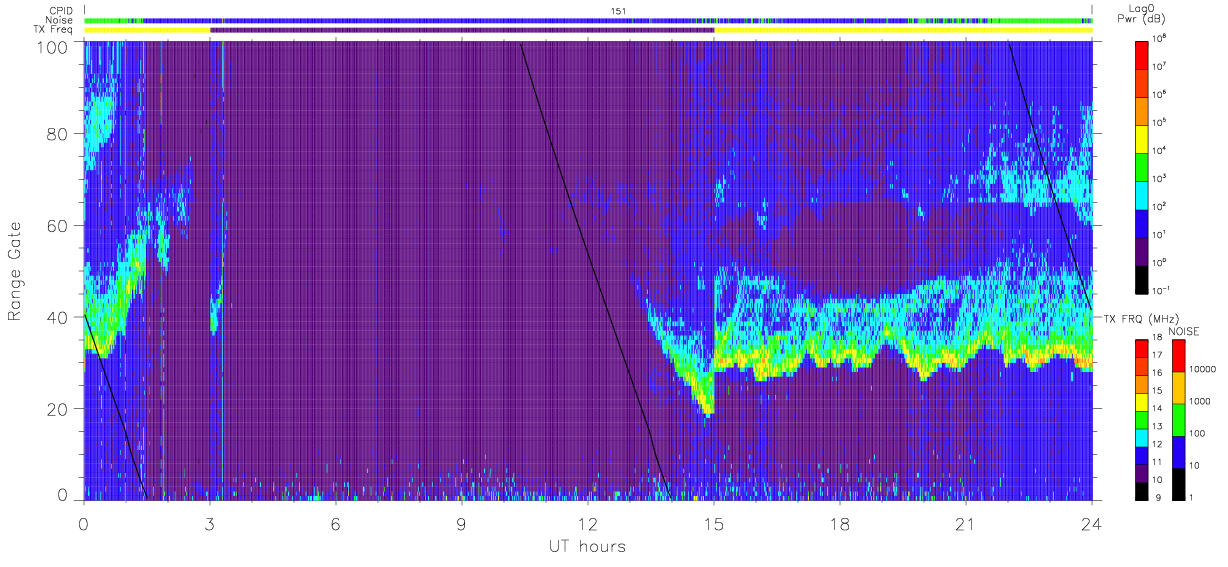Click the CPID value 151
The width and height of the screenshot is (1228, 567).
(x=619, y=10)
